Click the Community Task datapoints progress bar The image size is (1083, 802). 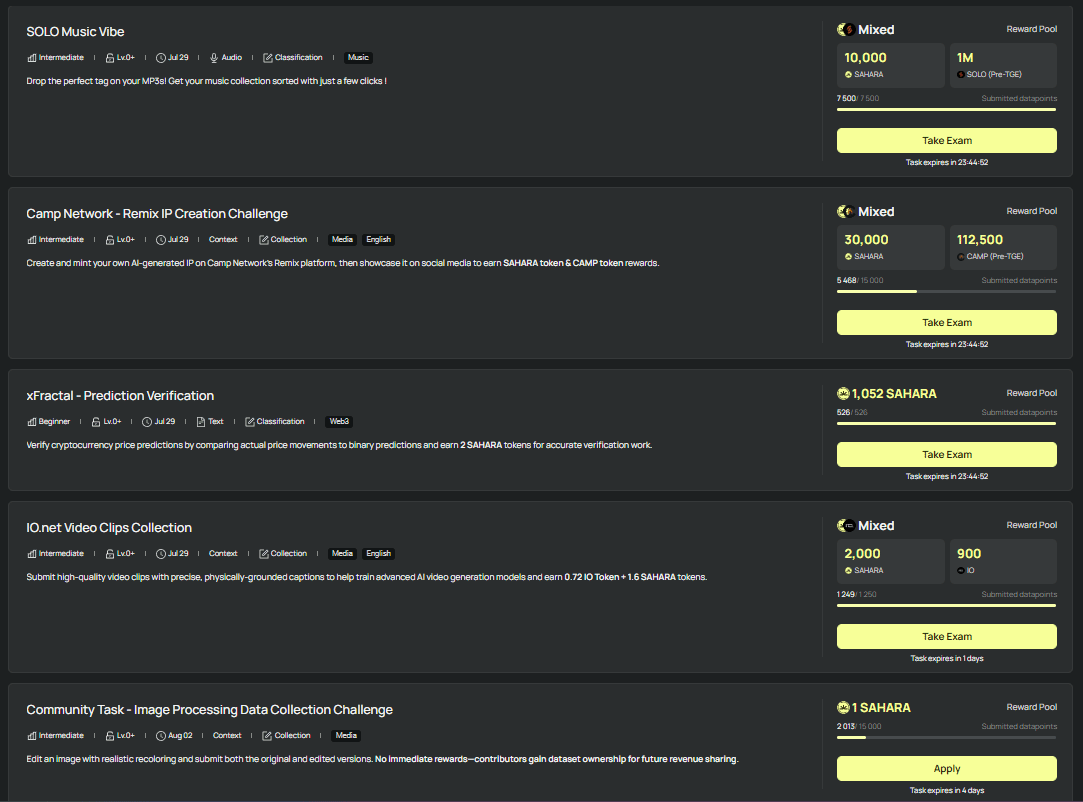coord(946,738)
